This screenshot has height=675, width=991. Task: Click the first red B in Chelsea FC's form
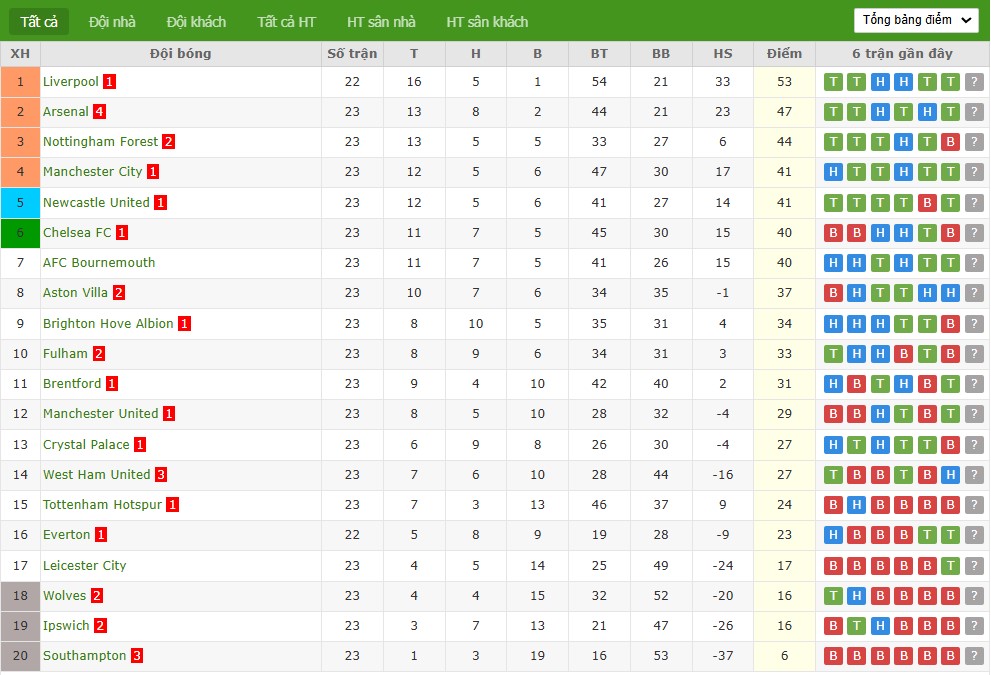pos(832,233)
